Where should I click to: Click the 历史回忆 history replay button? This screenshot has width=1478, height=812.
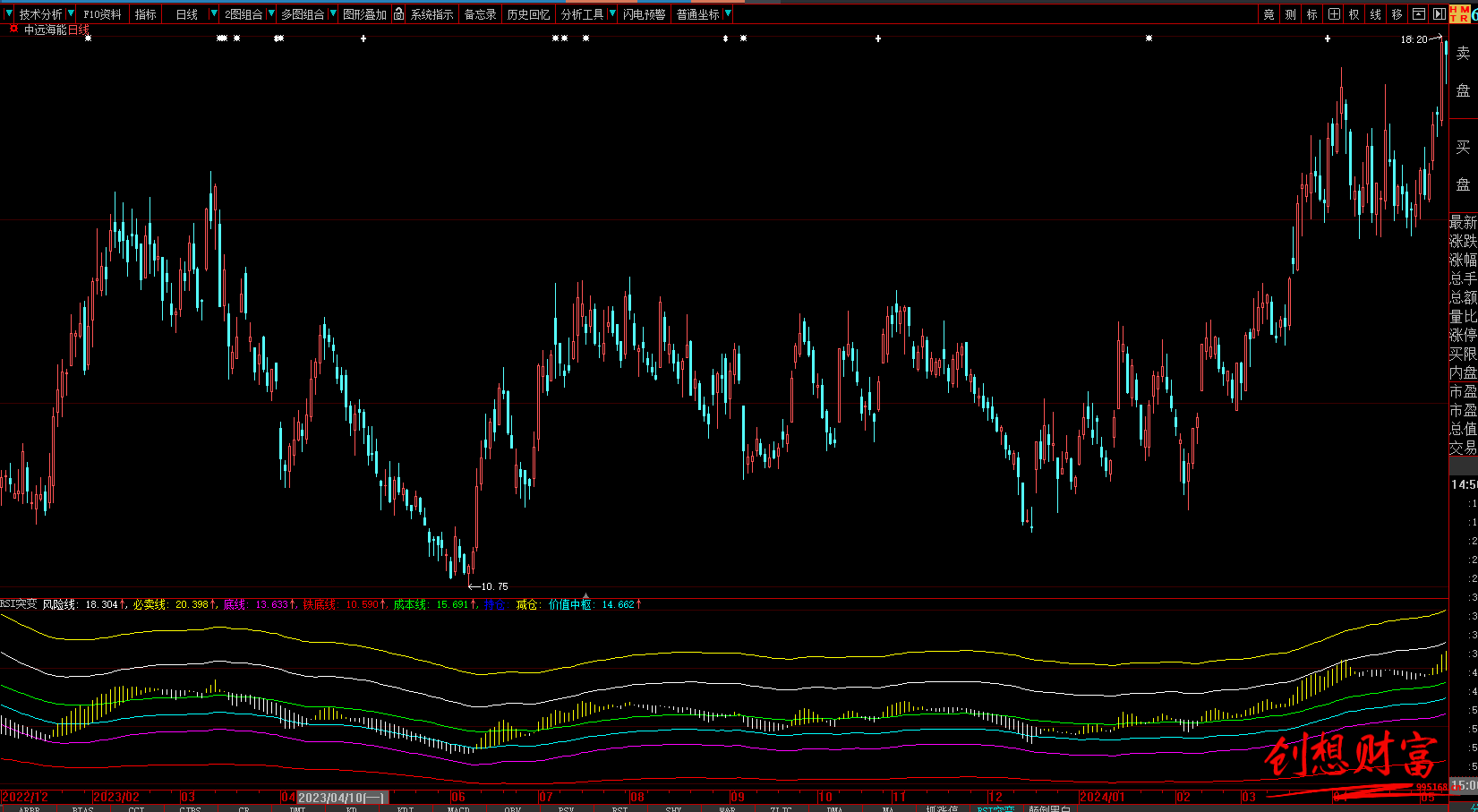click(528, 14)
